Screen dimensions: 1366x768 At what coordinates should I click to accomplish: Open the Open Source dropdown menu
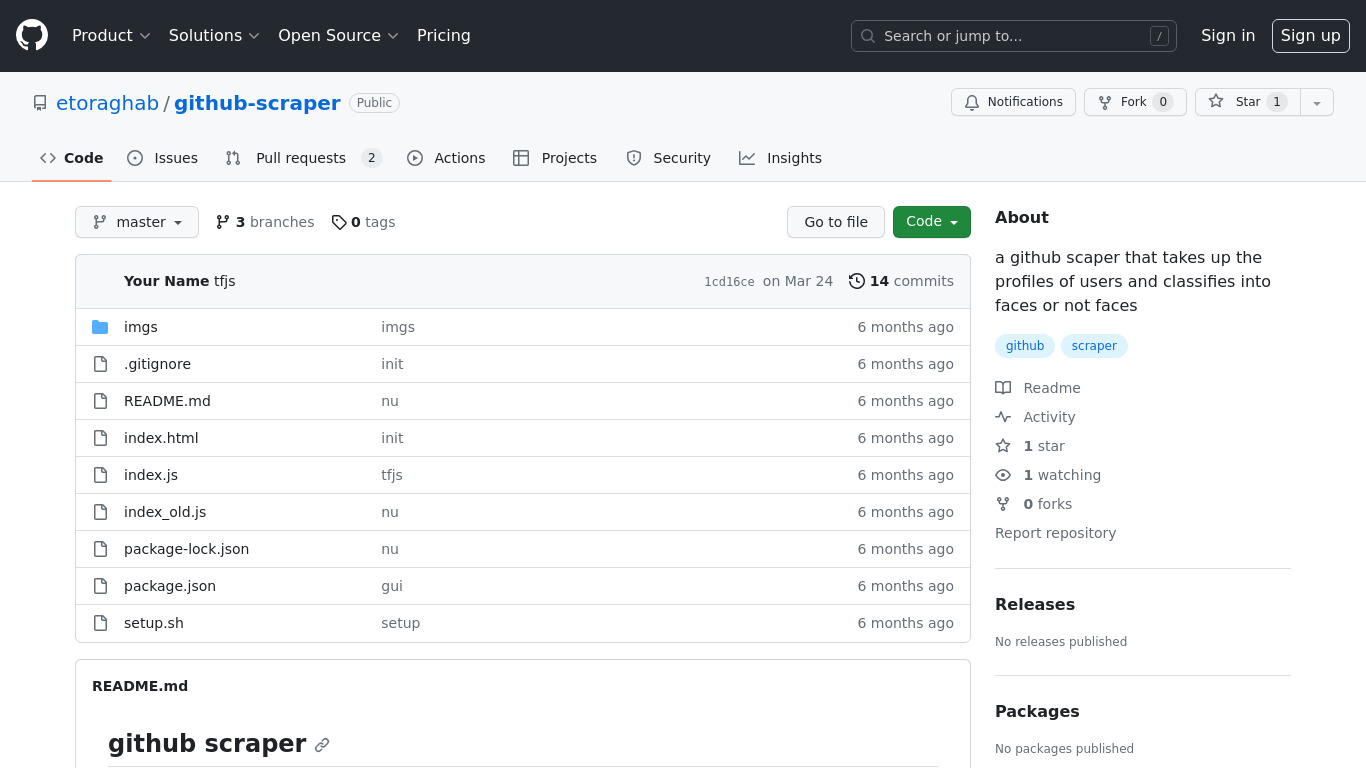tap(338, 35)
